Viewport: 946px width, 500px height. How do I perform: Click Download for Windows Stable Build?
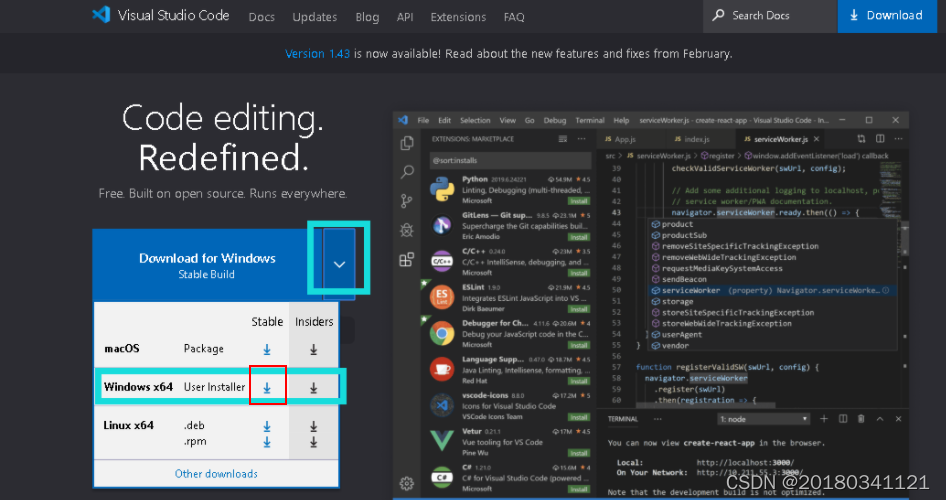(x=208, y=265)
